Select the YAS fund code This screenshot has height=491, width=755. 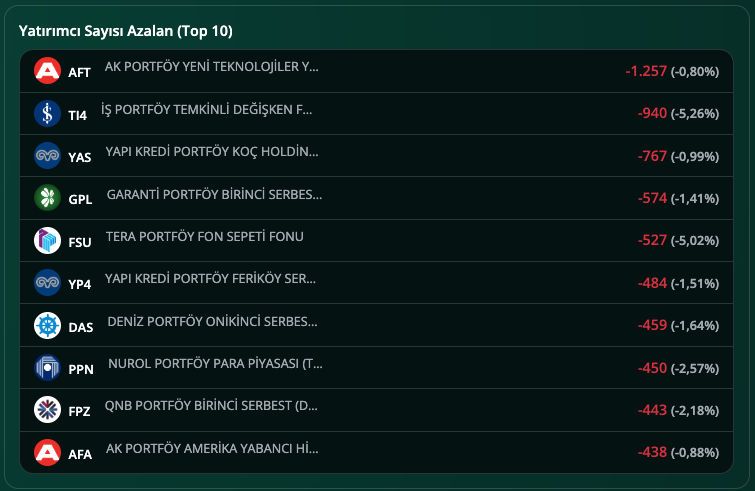(x=79, y=158)
